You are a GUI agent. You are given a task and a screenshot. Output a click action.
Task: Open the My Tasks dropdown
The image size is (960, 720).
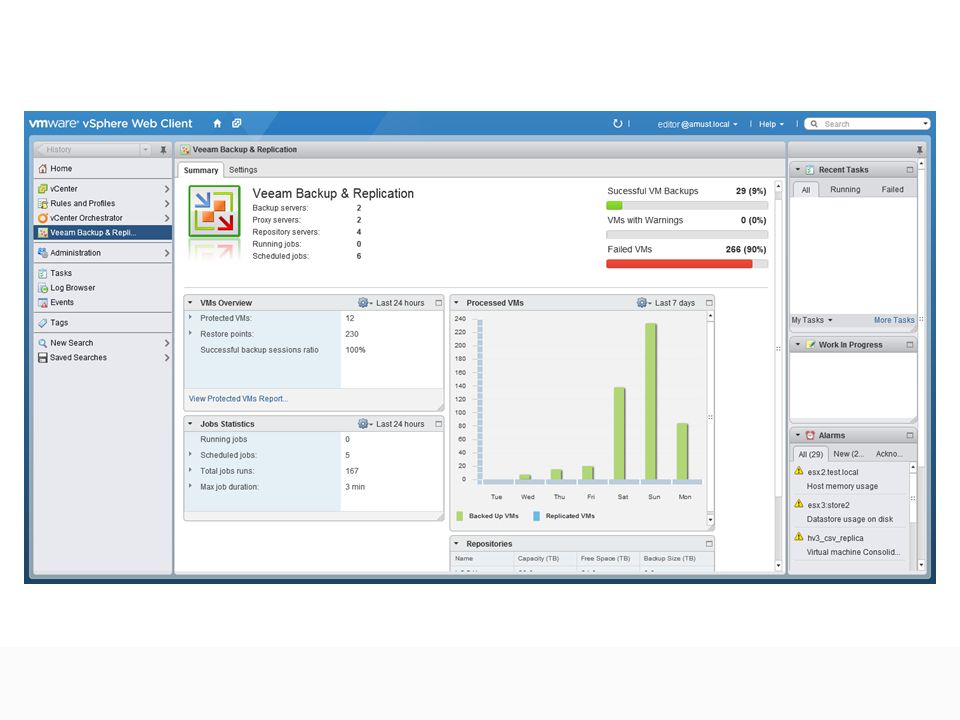point(812,320)
